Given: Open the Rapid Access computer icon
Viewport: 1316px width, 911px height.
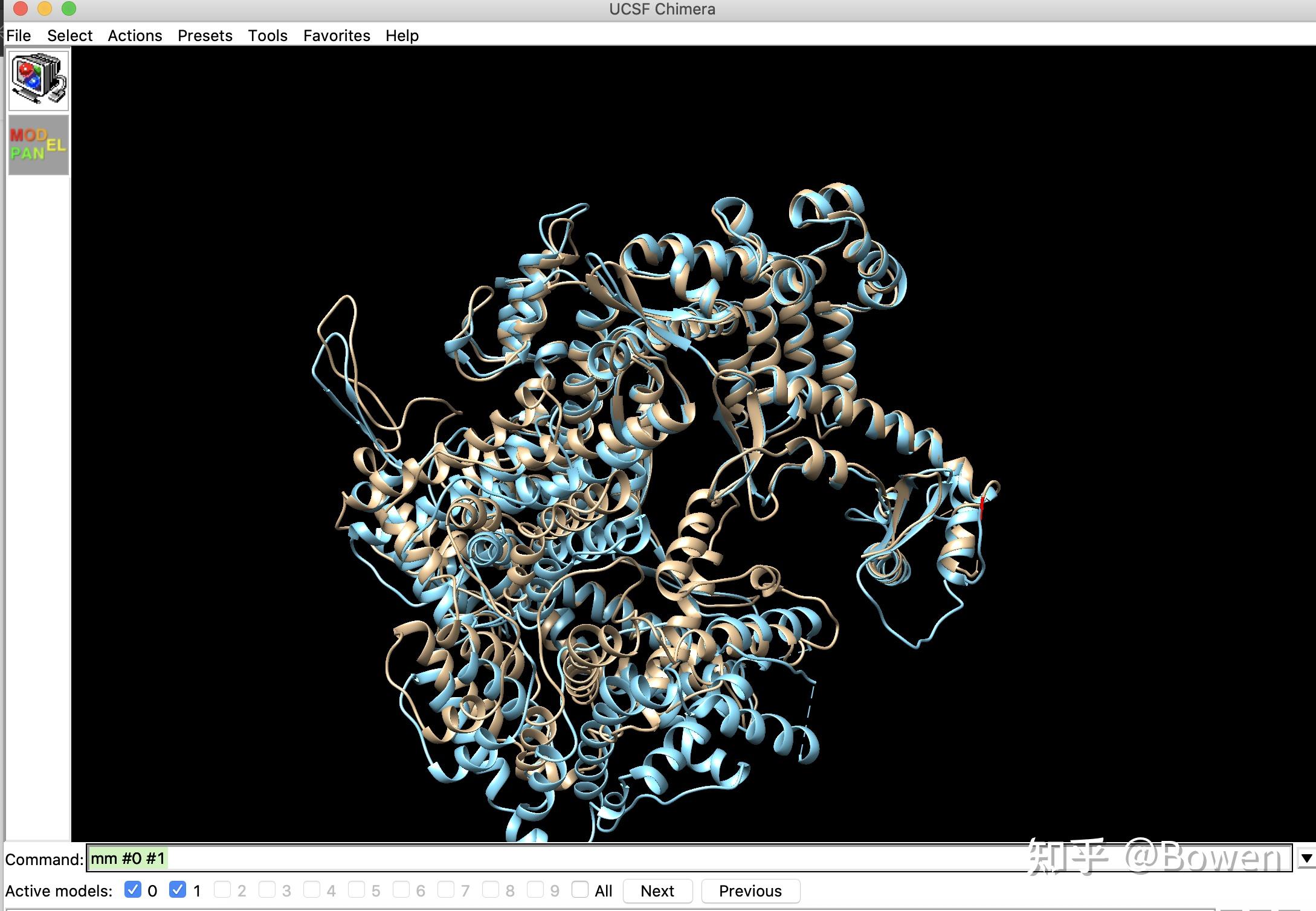Looking at the screenshot, I should click(x=39, y=80).
